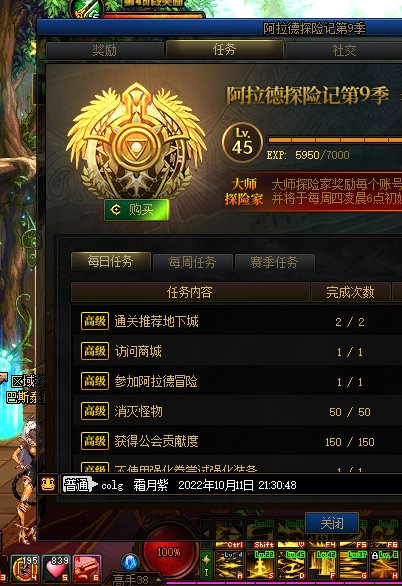Show the 赛季任务 task list
This screenshot has height=586, width=402.
[x=274, y=262]
